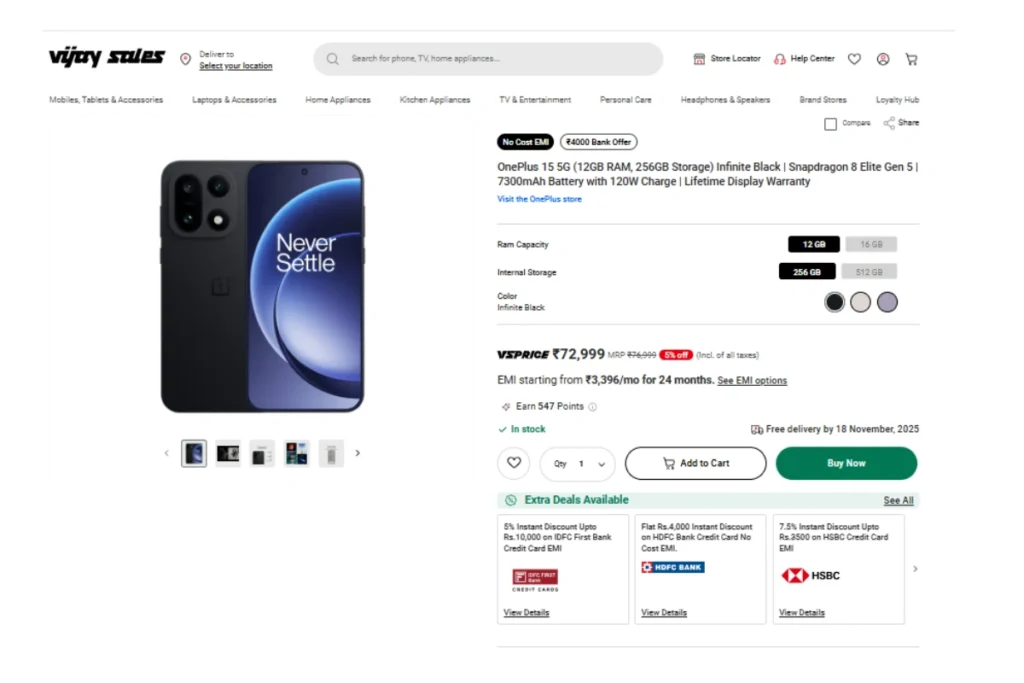
Task: Click the product search field
Action: pyautogui.click(x=488, y=59)
